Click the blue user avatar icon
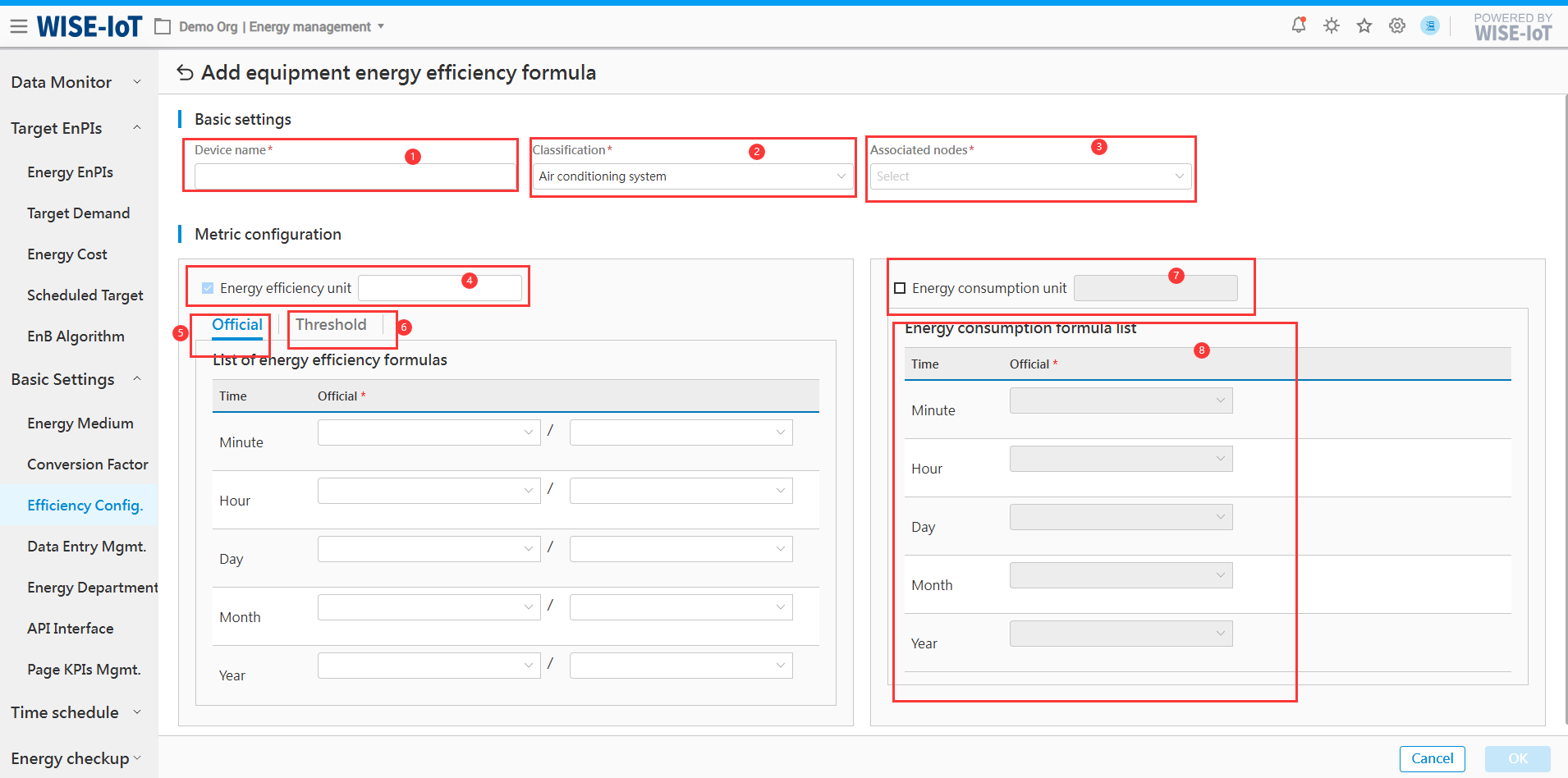 coord(1430,25)
